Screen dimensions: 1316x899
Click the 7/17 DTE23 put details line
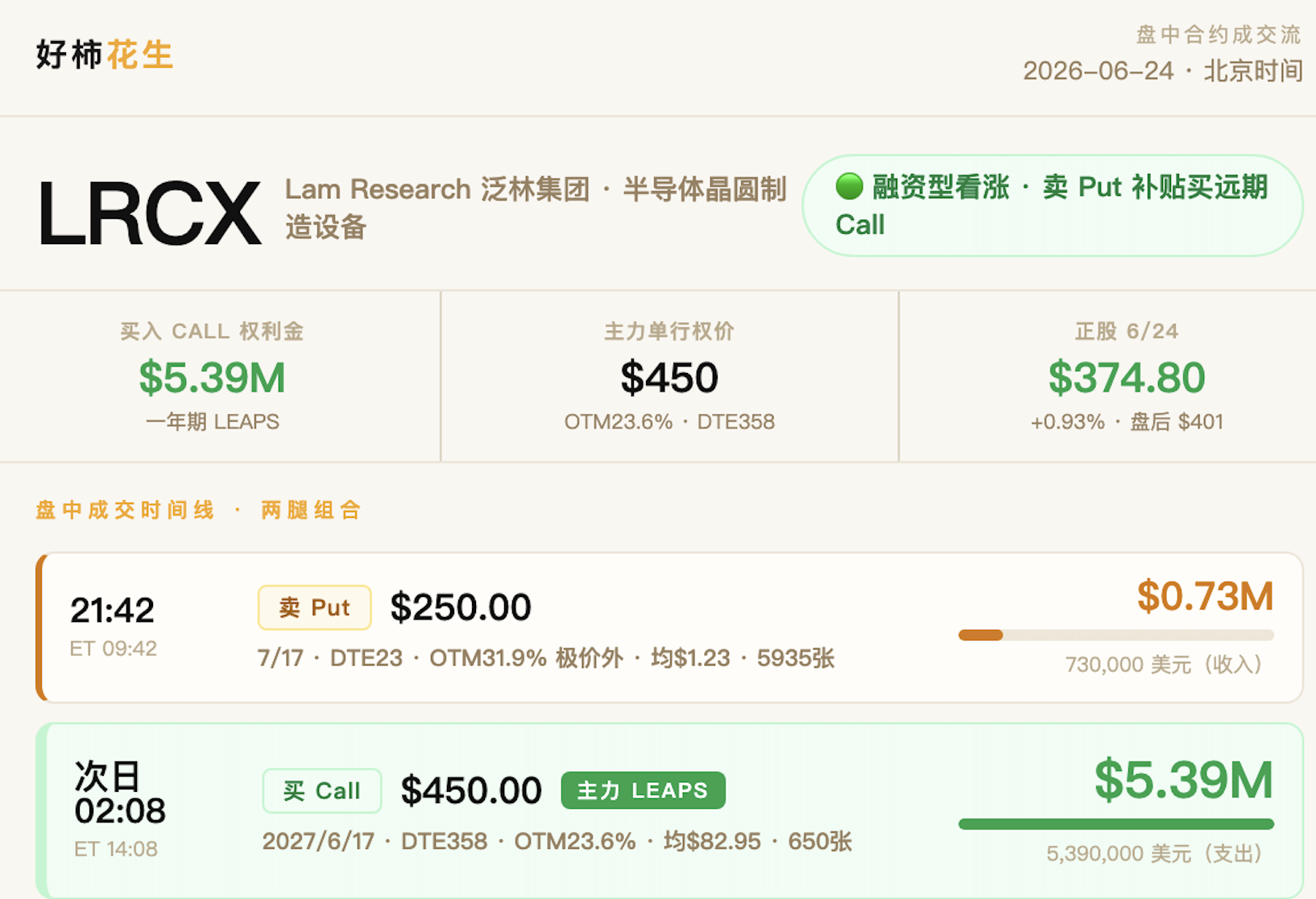pos(546,658)
